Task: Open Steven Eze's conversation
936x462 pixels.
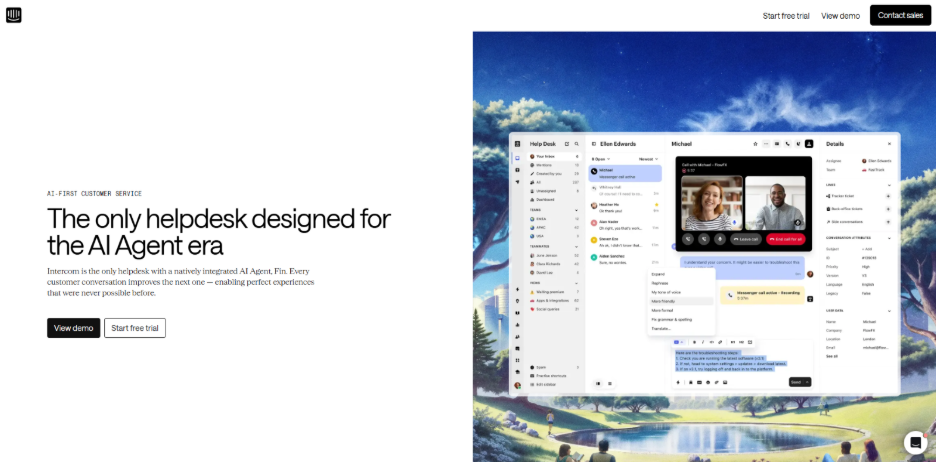Action: coord(625,242)
